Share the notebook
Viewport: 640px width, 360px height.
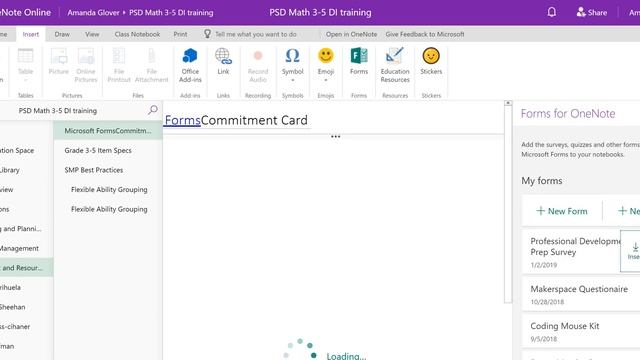coord(591,13)
